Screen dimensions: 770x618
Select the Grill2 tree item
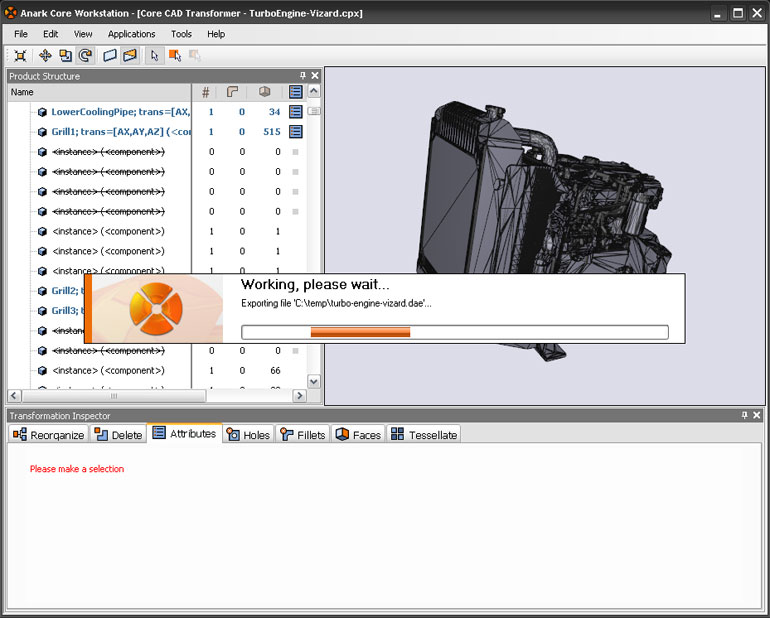tap(68, 291)
